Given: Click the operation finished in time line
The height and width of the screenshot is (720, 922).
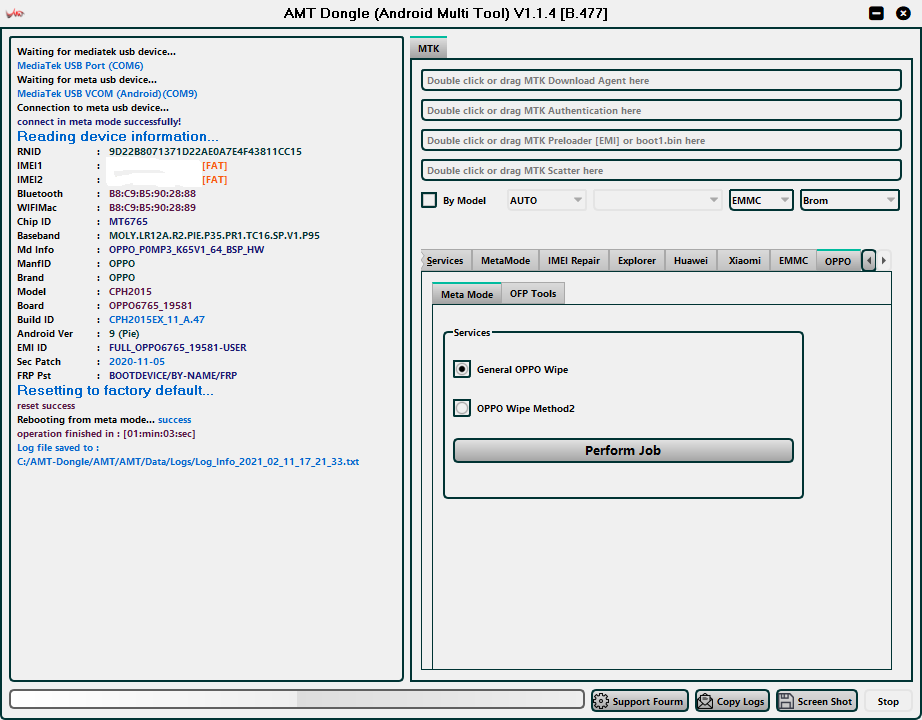Looking at the screenshot, I should point(106,434).
